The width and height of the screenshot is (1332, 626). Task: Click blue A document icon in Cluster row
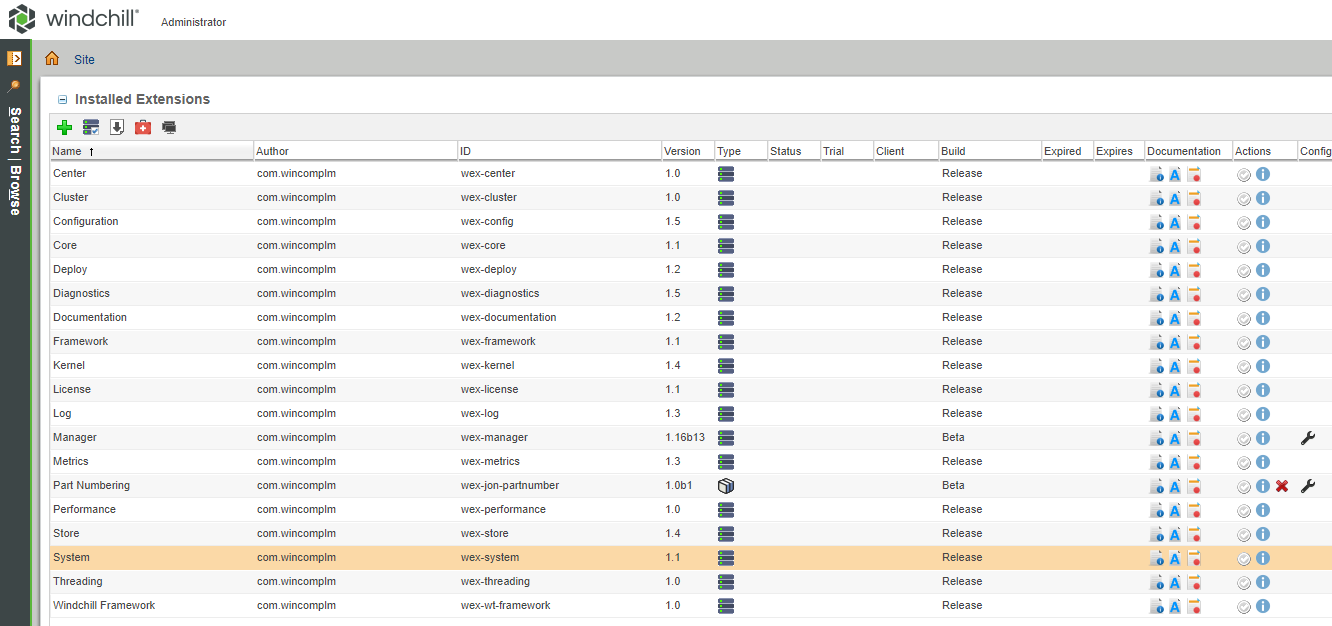[1175, 198]
